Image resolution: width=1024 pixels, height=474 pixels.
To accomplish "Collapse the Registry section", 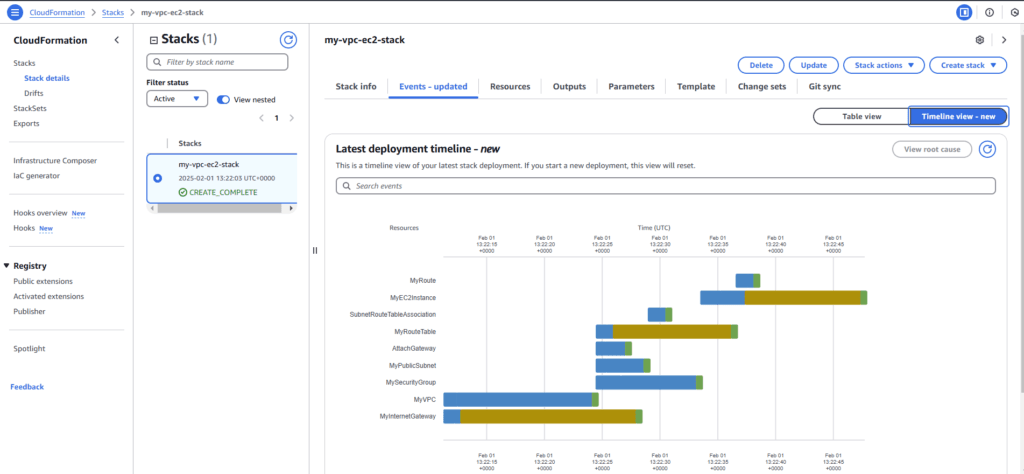I will [x=7, y=266].
